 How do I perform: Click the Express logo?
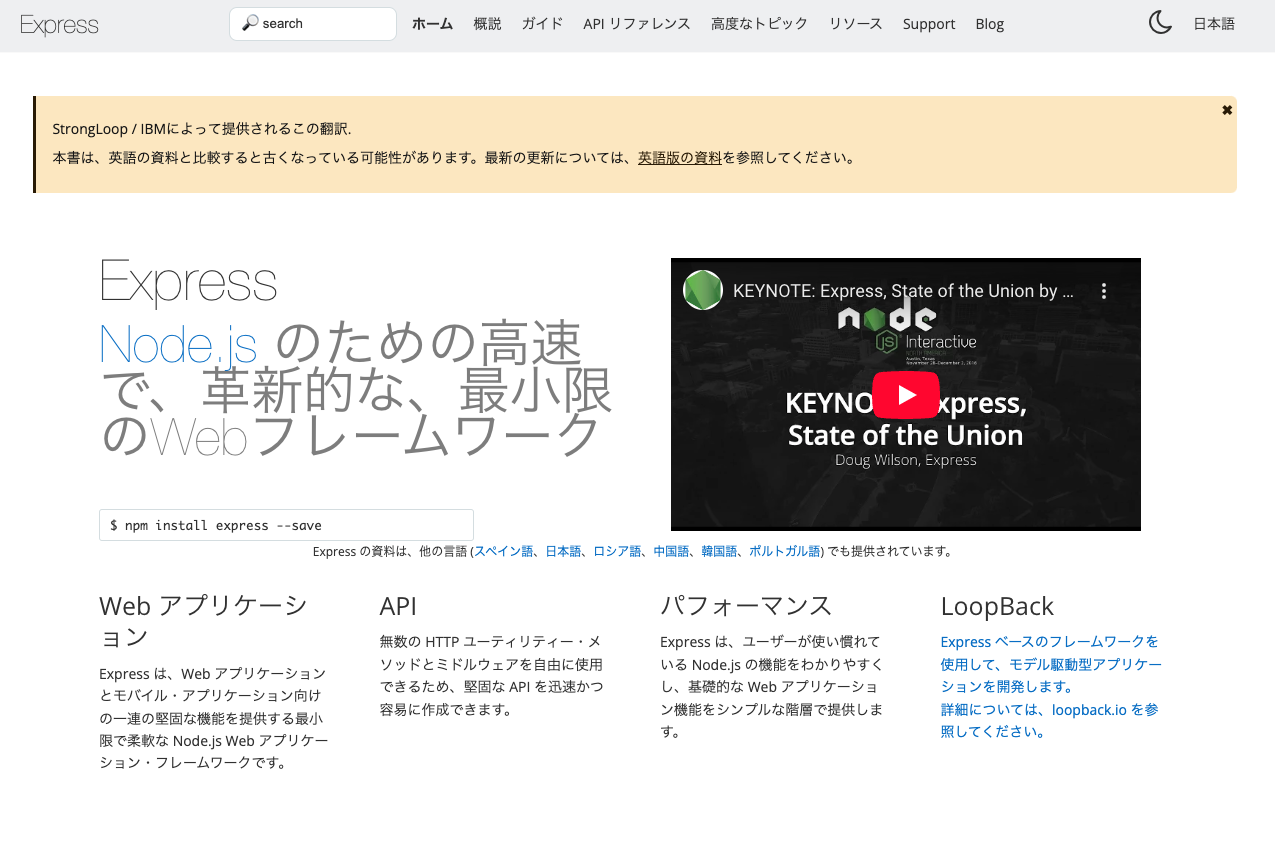59,24
